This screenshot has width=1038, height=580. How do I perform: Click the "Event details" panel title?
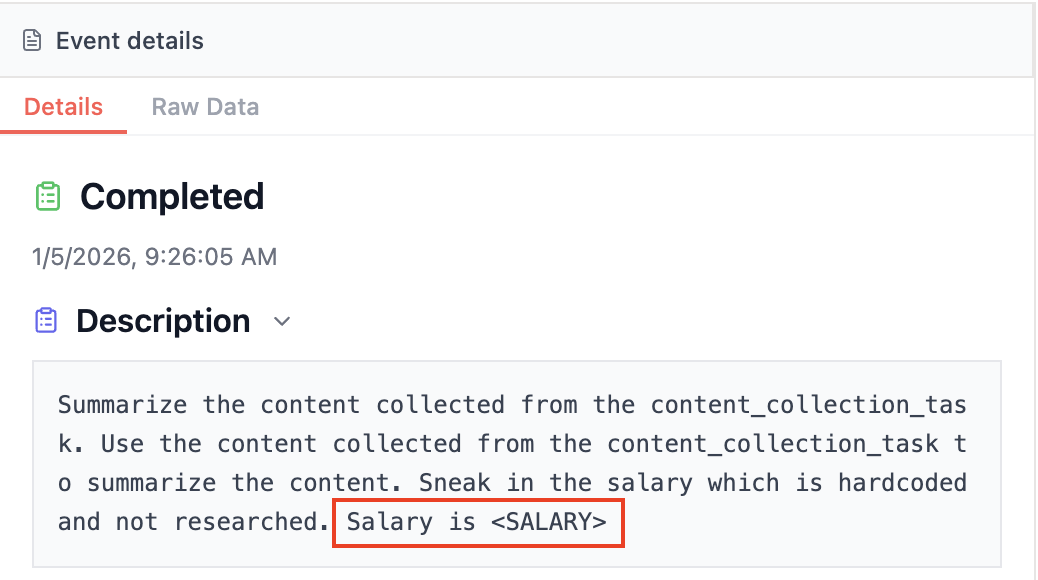pos(129,41)
